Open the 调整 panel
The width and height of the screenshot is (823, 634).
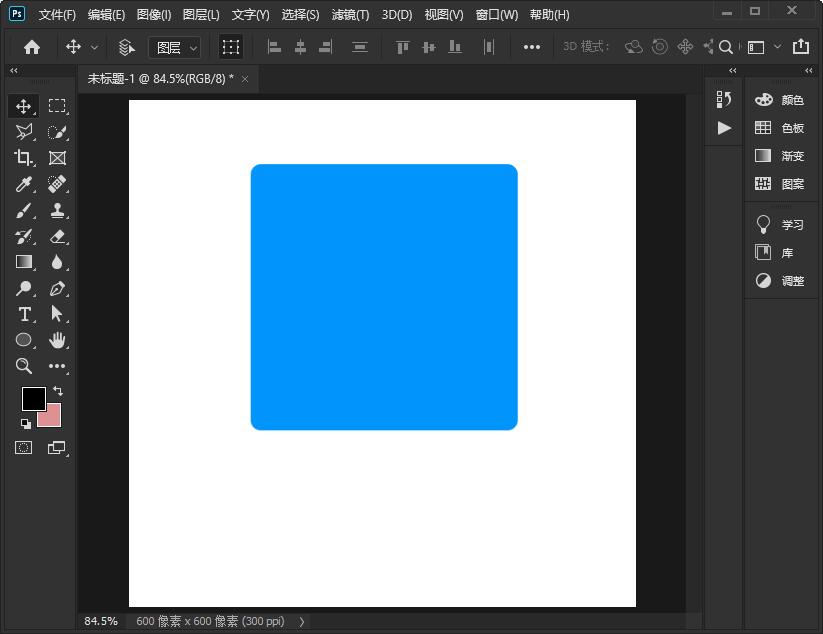coord(780,281)
